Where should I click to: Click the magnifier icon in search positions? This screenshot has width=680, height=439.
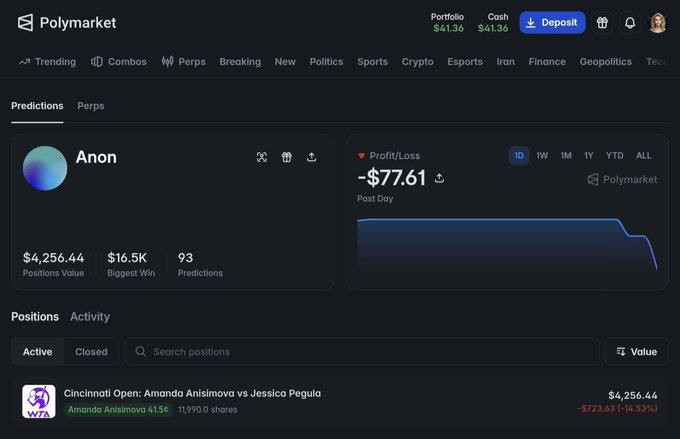[140, 351]
